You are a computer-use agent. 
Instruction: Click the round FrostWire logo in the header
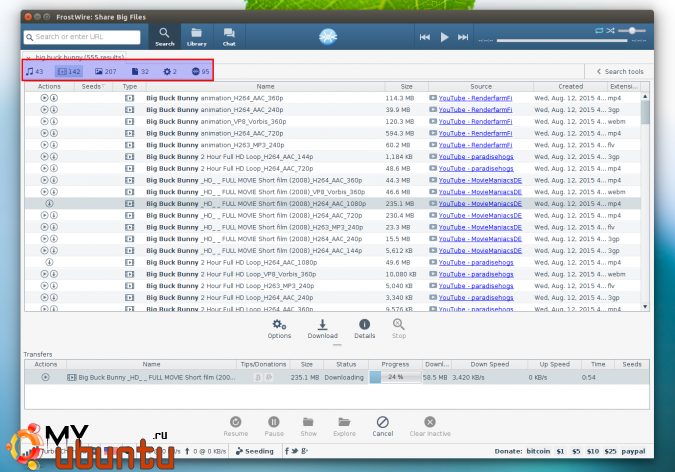coord(328,37)
